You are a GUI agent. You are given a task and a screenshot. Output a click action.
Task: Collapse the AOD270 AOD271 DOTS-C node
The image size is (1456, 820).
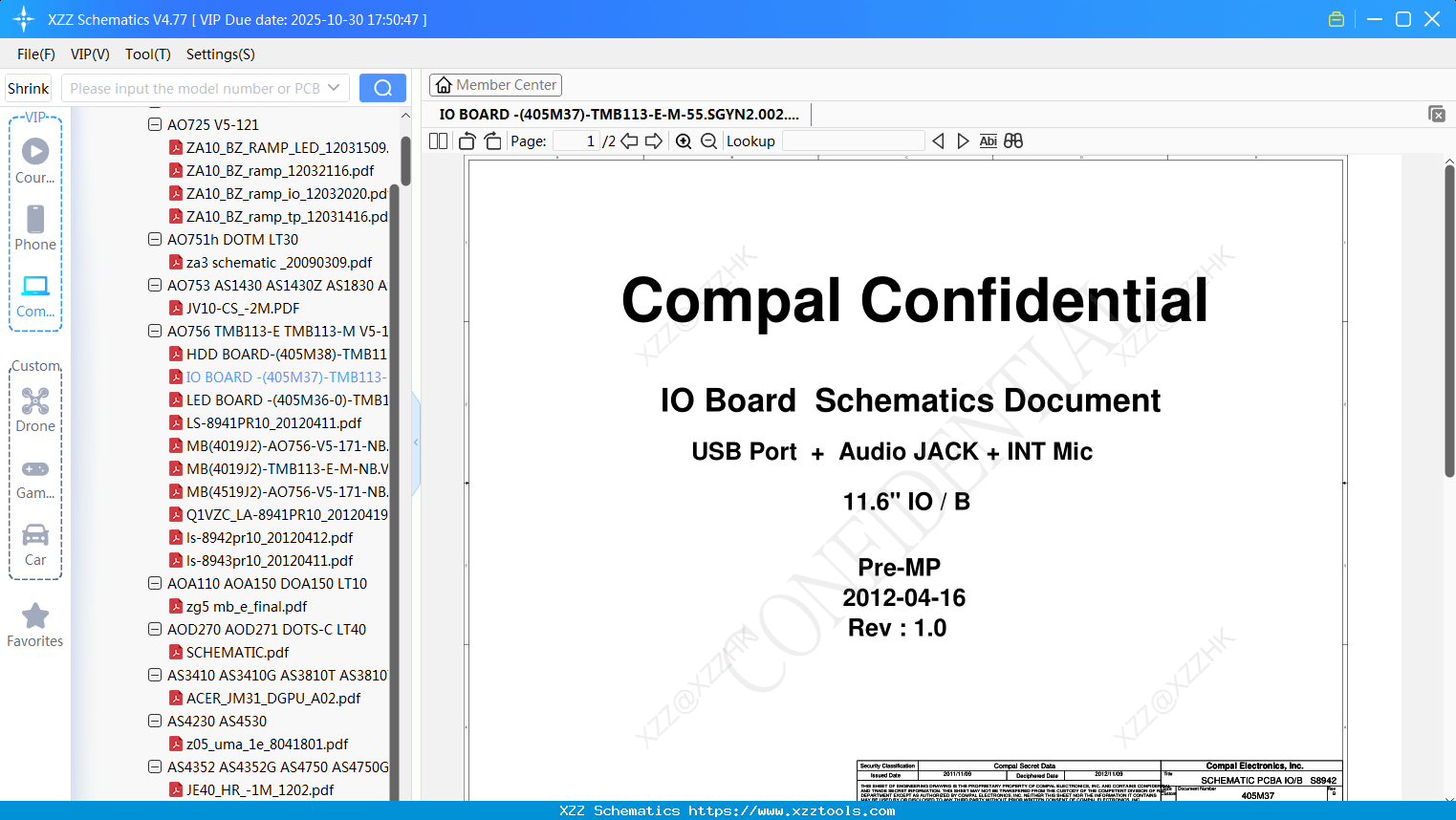[155, 629]
